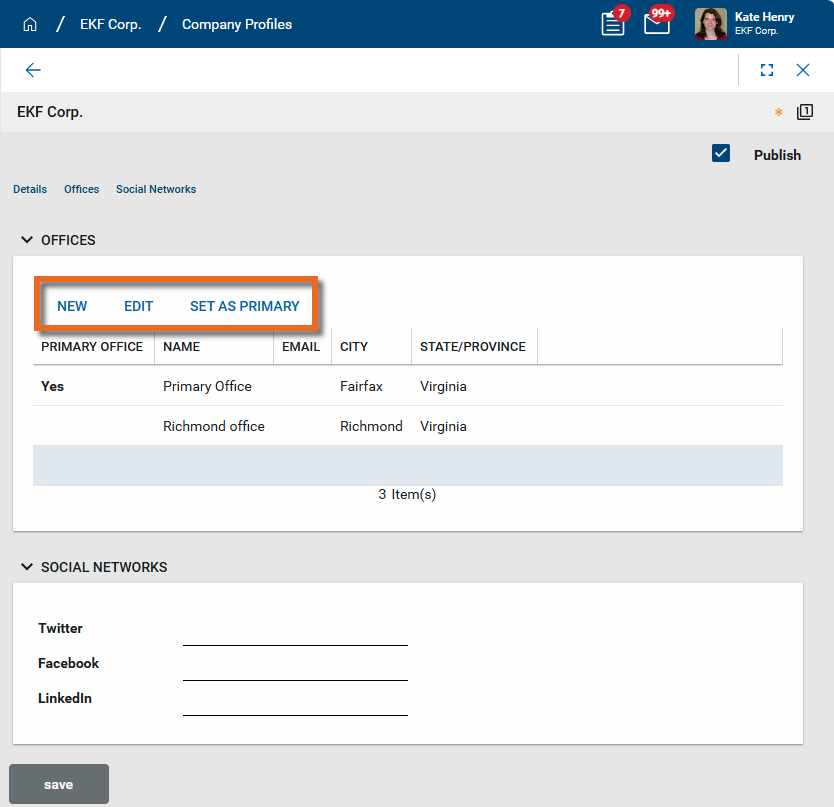Screen dimensions: 834x807
Task: Close the company profile panel
Action: click(x=803, y=70)
